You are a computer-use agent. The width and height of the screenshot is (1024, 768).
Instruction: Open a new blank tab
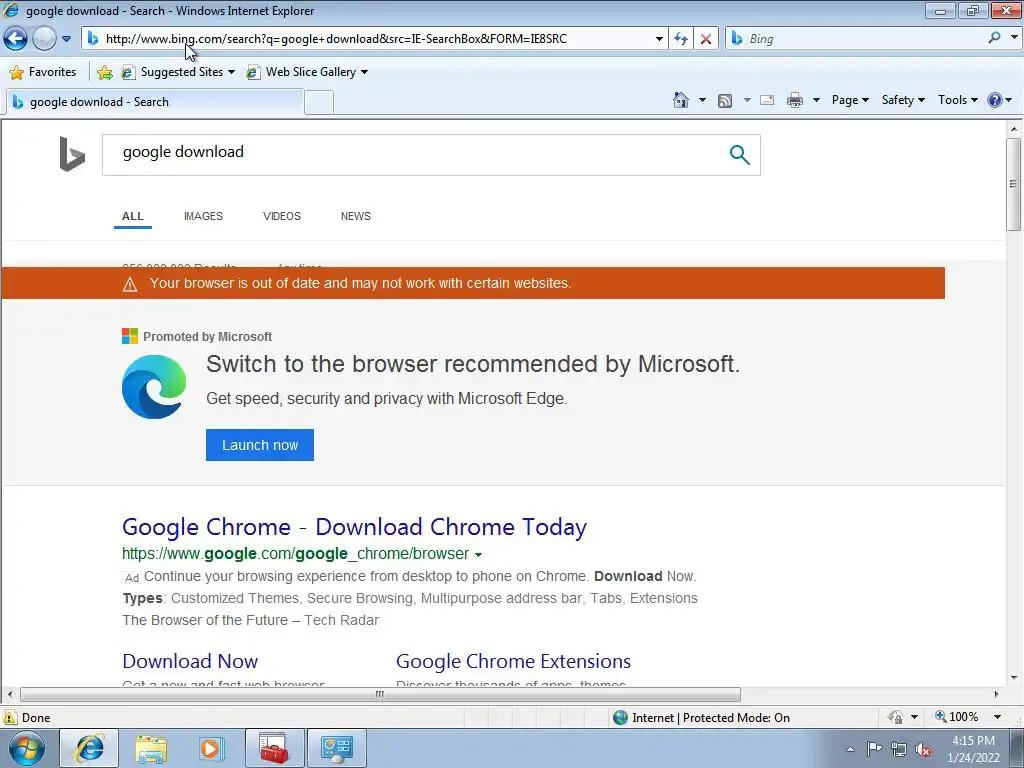319,103
